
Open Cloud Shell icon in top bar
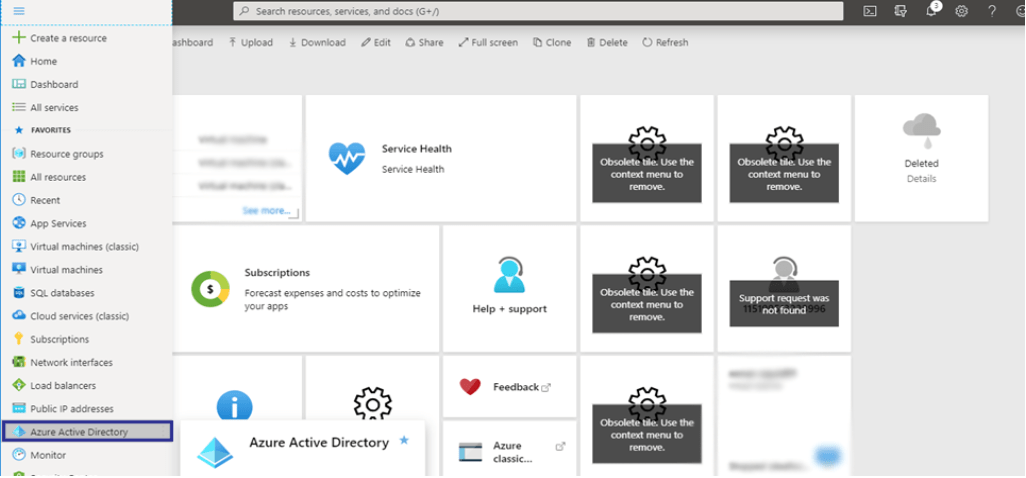[x=870, y=11]
